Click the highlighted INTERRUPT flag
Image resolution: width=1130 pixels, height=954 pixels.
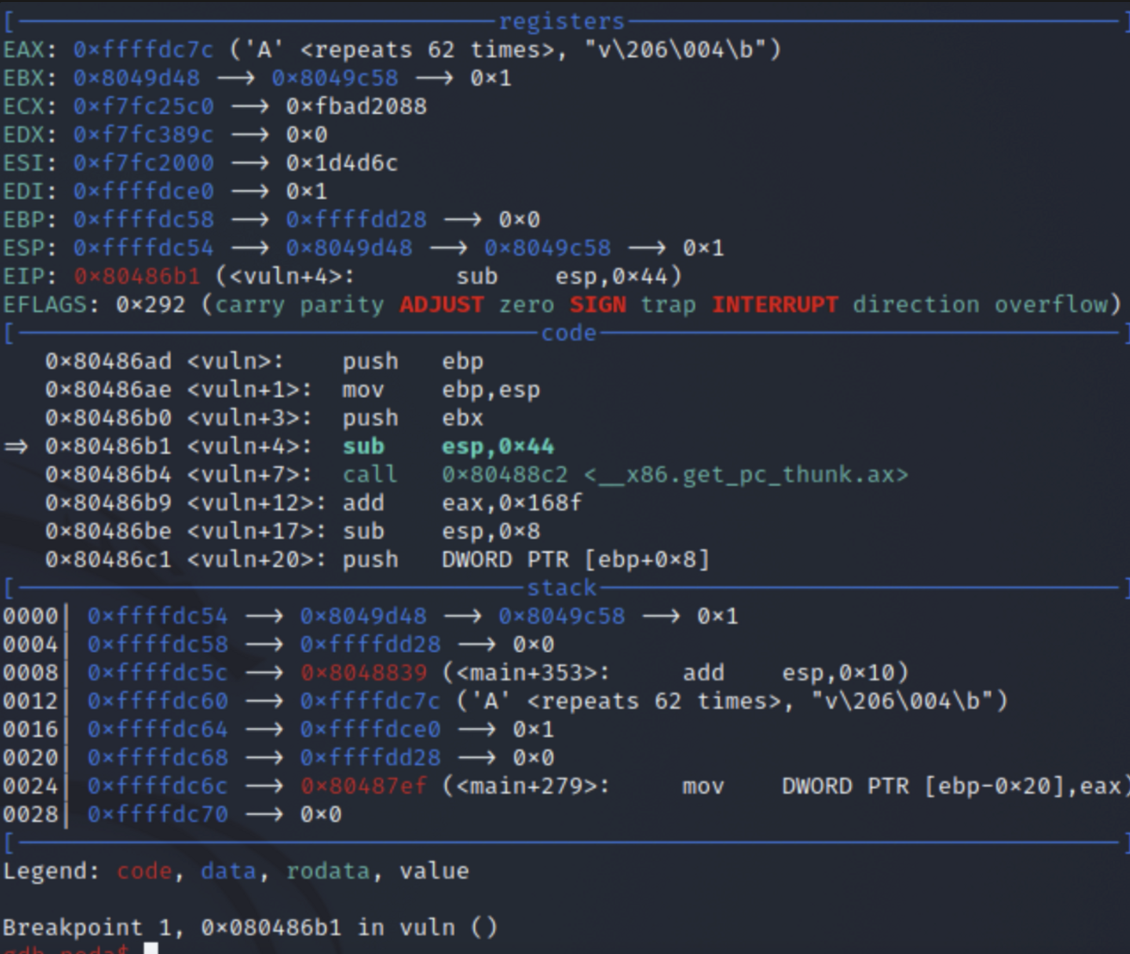coord(775,304)
